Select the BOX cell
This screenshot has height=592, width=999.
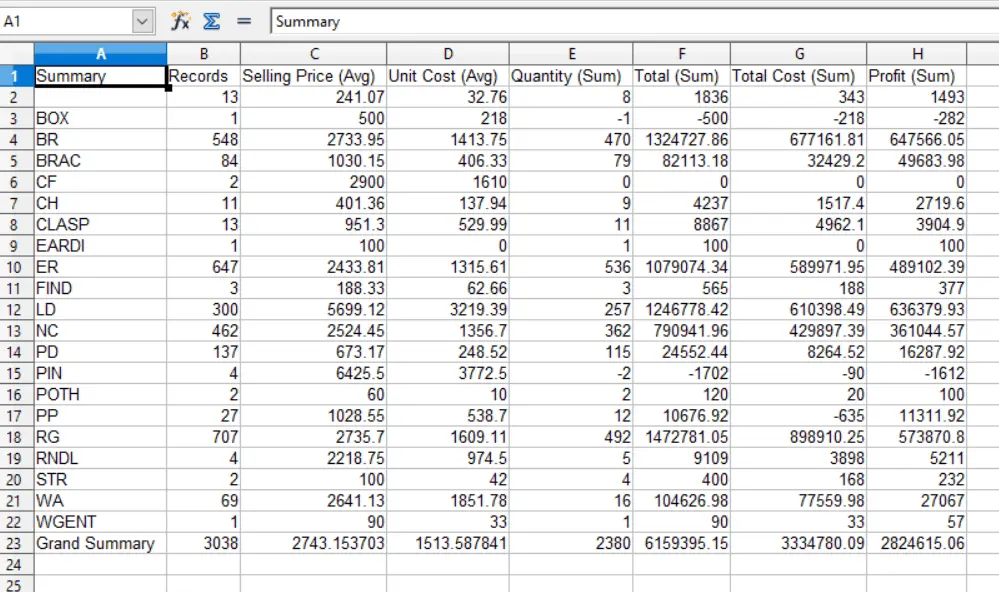101,119
